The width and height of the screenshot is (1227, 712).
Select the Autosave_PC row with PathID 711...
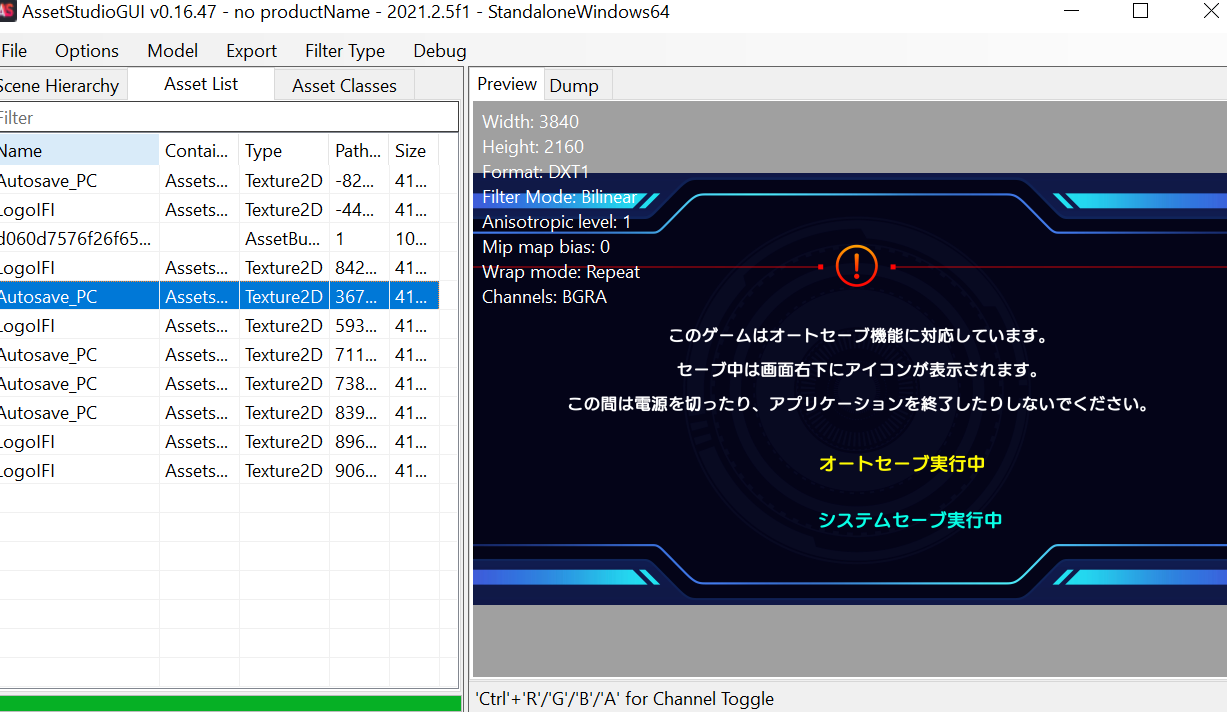click(x=219, y=355)
